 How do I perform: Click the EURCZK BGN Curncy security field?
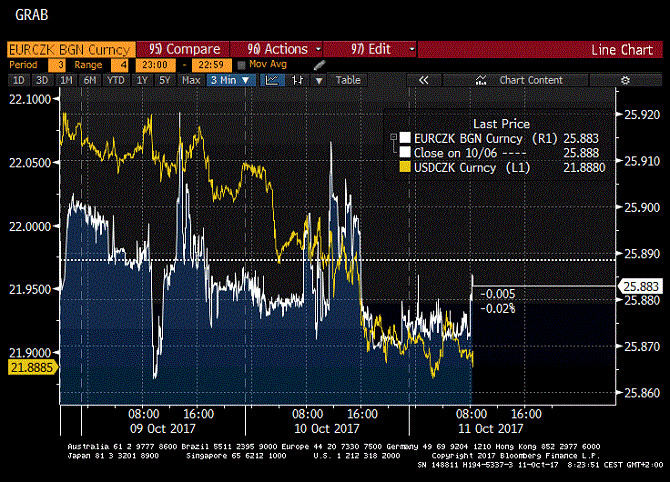tap(71, 49)
